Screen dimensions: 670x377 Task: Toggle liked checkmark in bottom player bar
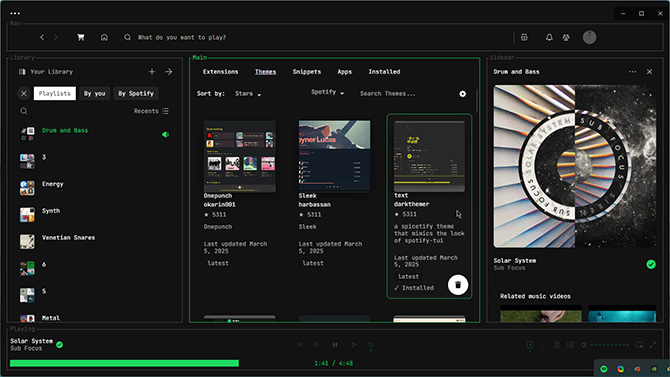pyautogui.click(x=59, y=345)
